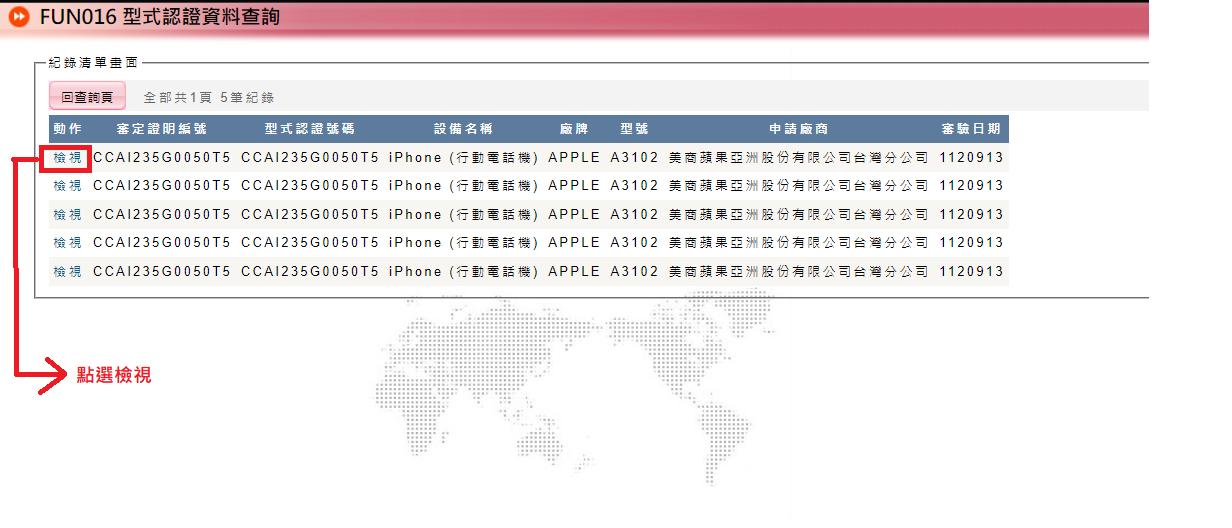Click the 紀錄清單畫面 section label

point(94,62)
